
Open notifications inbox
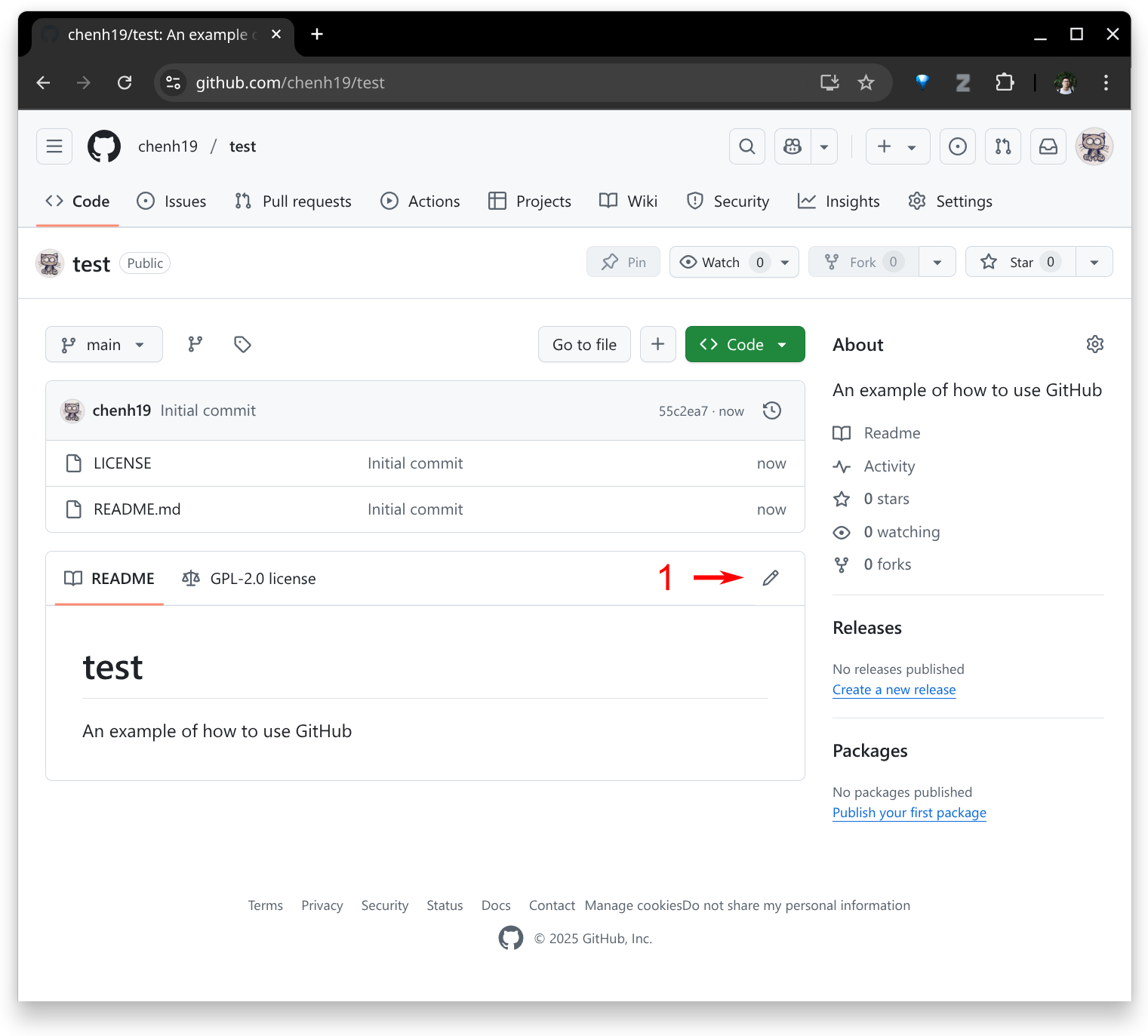click(x=1048, y=146)
